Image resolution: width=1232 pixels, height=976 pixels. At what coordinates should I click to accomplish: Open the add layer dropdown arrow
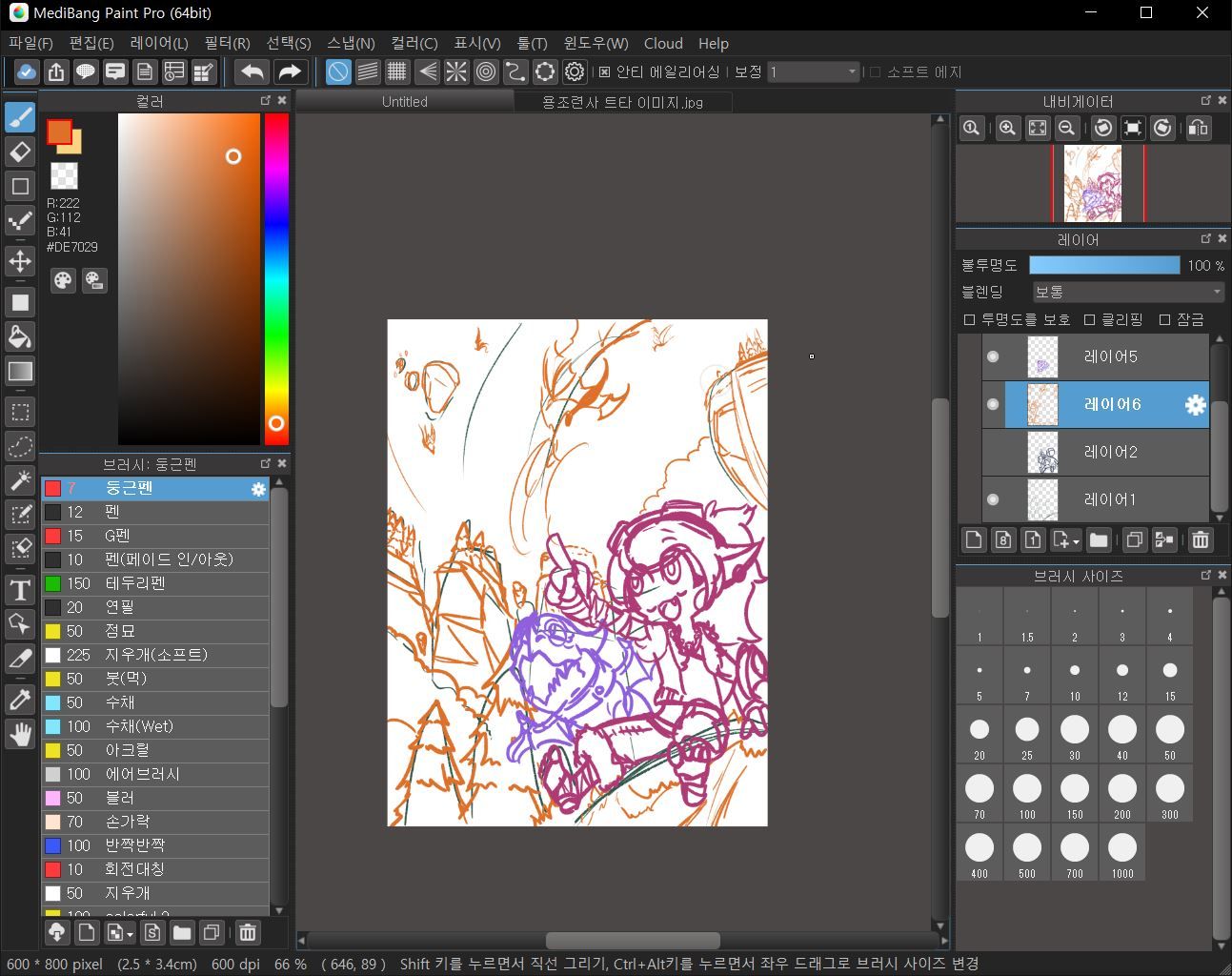(x=1076, y=540)
